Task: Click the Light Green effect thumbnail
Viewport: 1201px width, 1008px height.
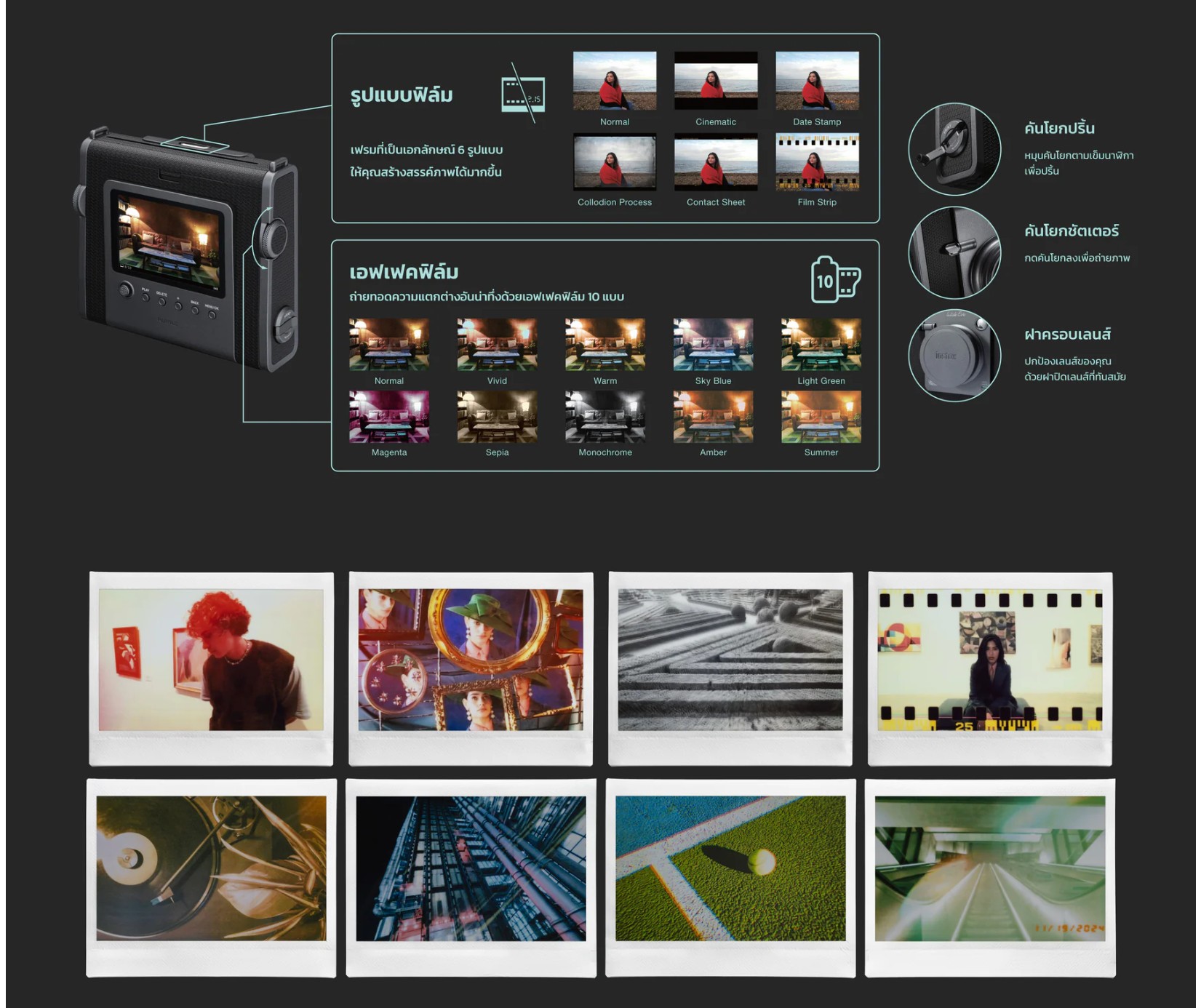Action: (821, 345)
